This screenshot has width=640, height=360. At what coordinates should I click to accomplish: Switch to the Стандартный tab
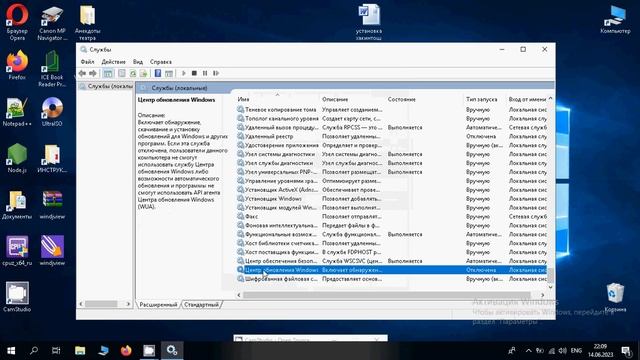pyautogui.click(x=201, y=304)
